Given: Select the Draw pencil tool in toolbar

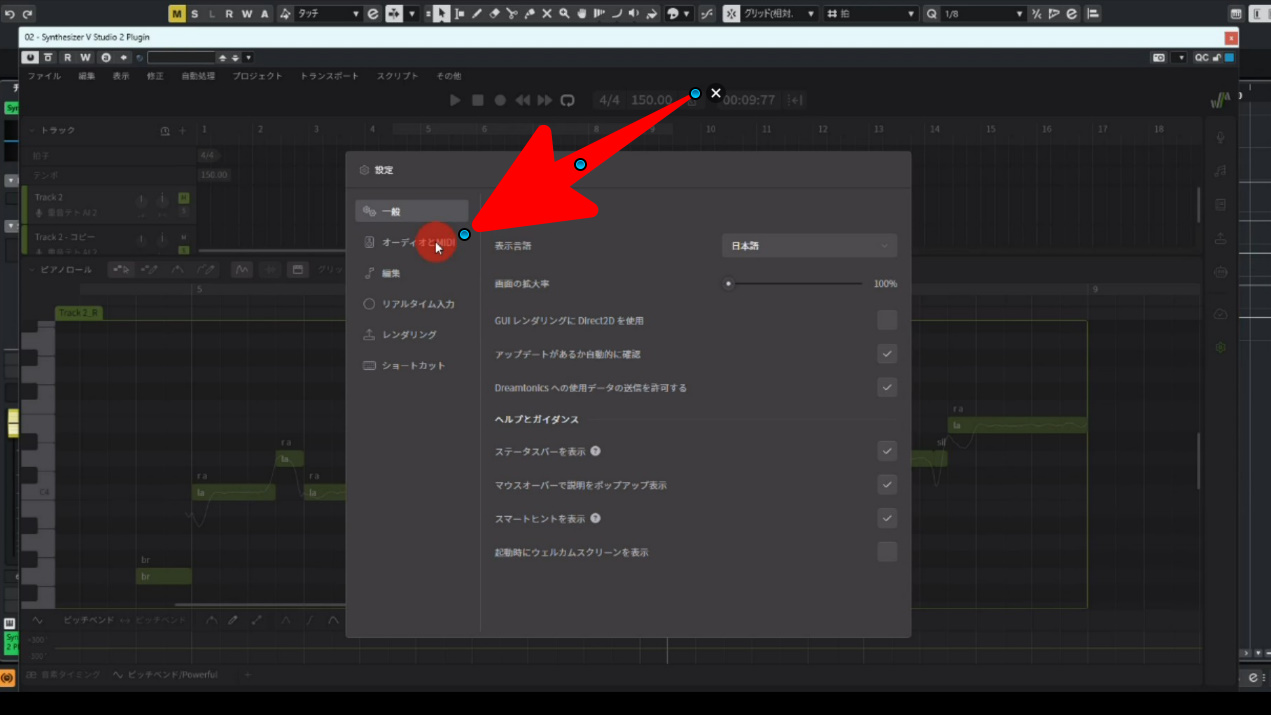Looking at the screenshot, I should tap(477, 14).
